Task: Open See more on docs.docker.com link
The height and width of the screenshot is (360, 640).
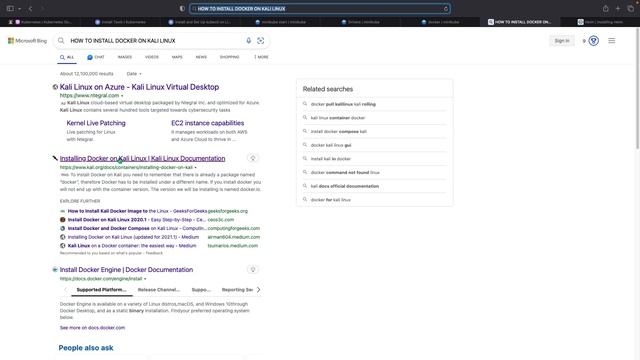Action: [x=92, y=328]
